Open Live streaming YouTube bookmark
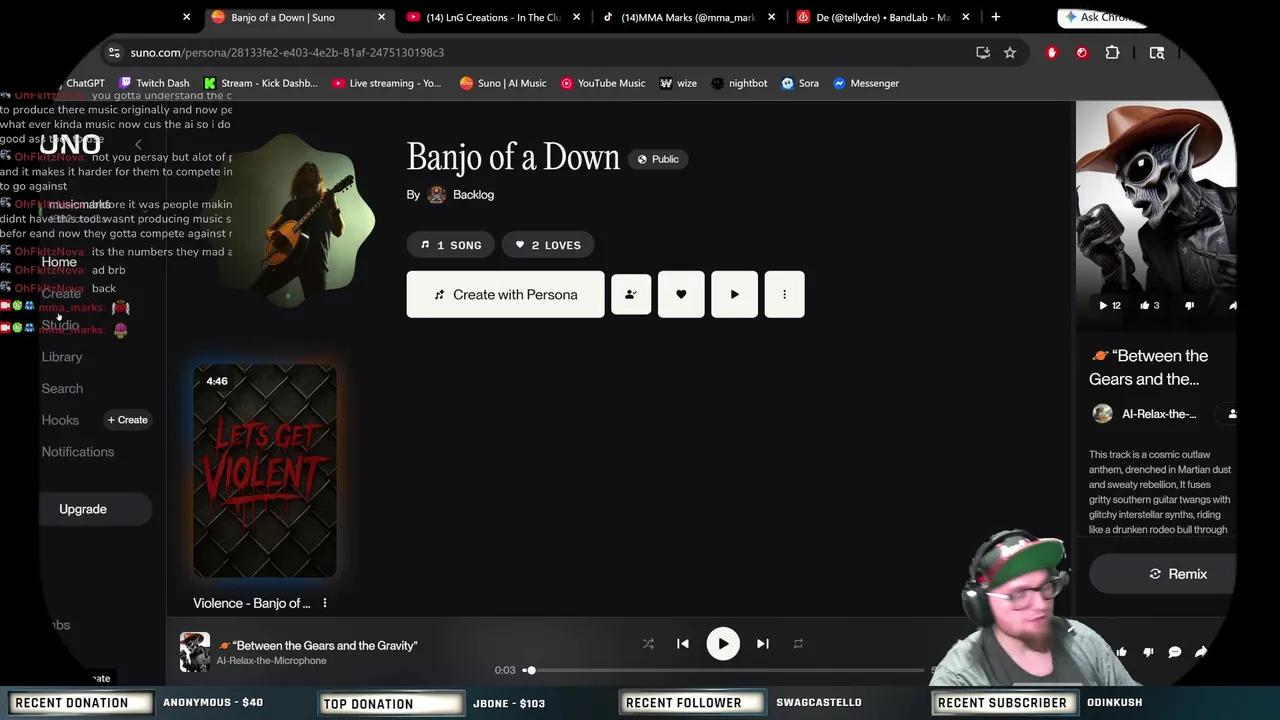Screen dimensions: 1280x720 coord(386,84)
